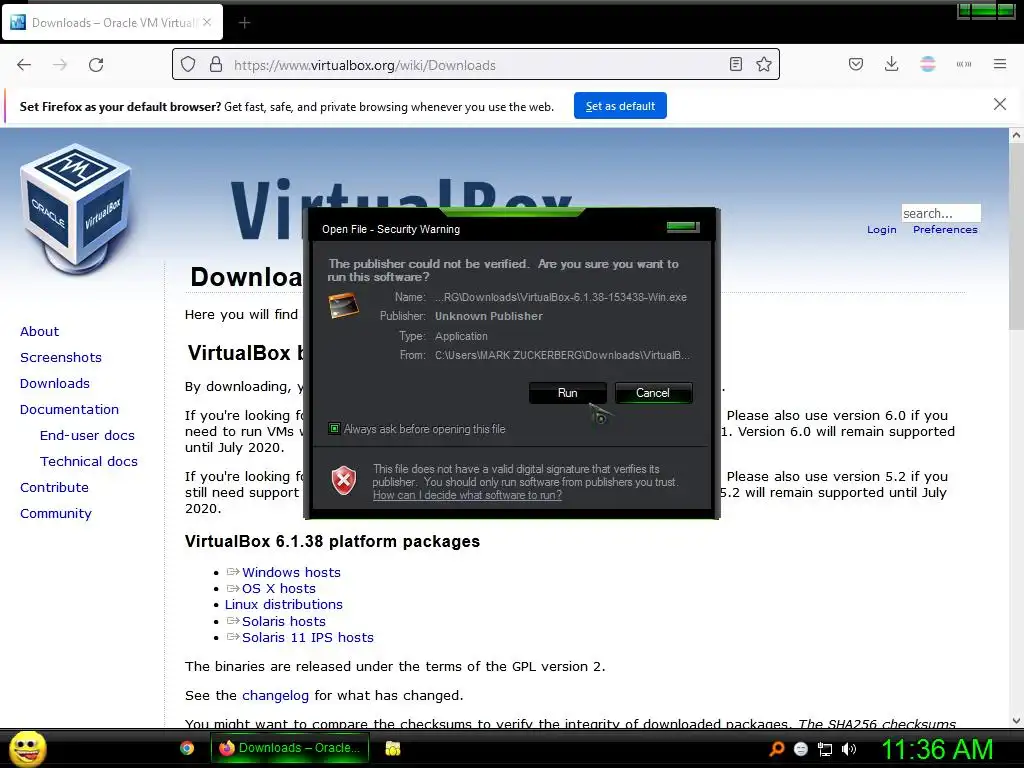Open Community in the sidebar
This screenshot has width=1024, height=768.
click(56, 514)
